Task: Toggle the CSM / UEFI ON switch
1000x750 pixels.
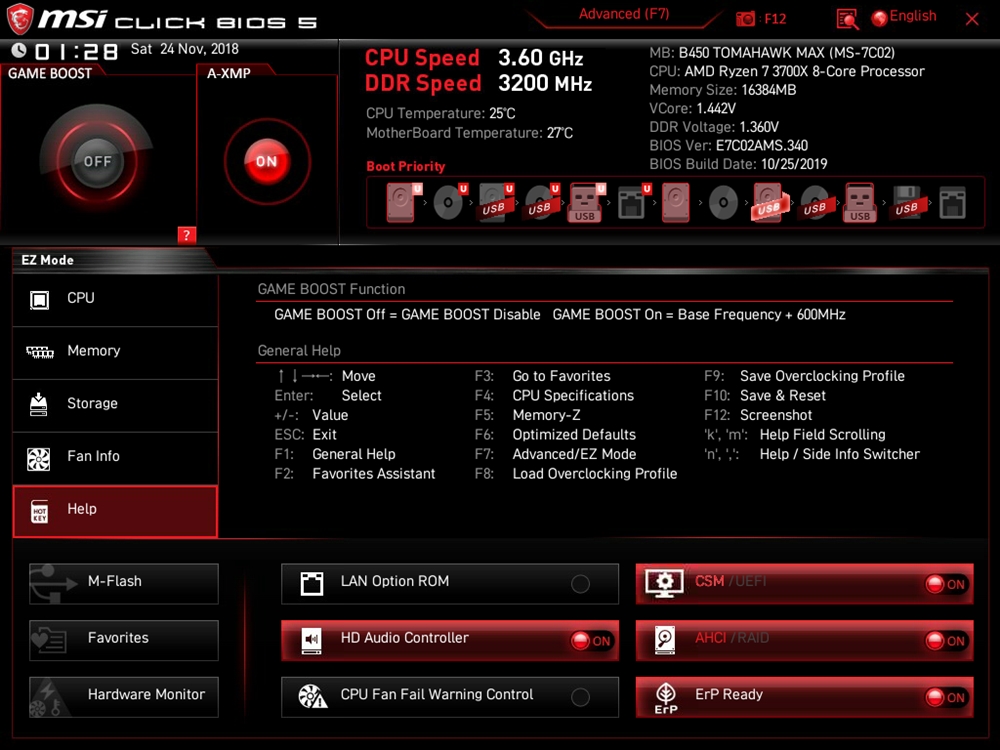Action: 946,584
